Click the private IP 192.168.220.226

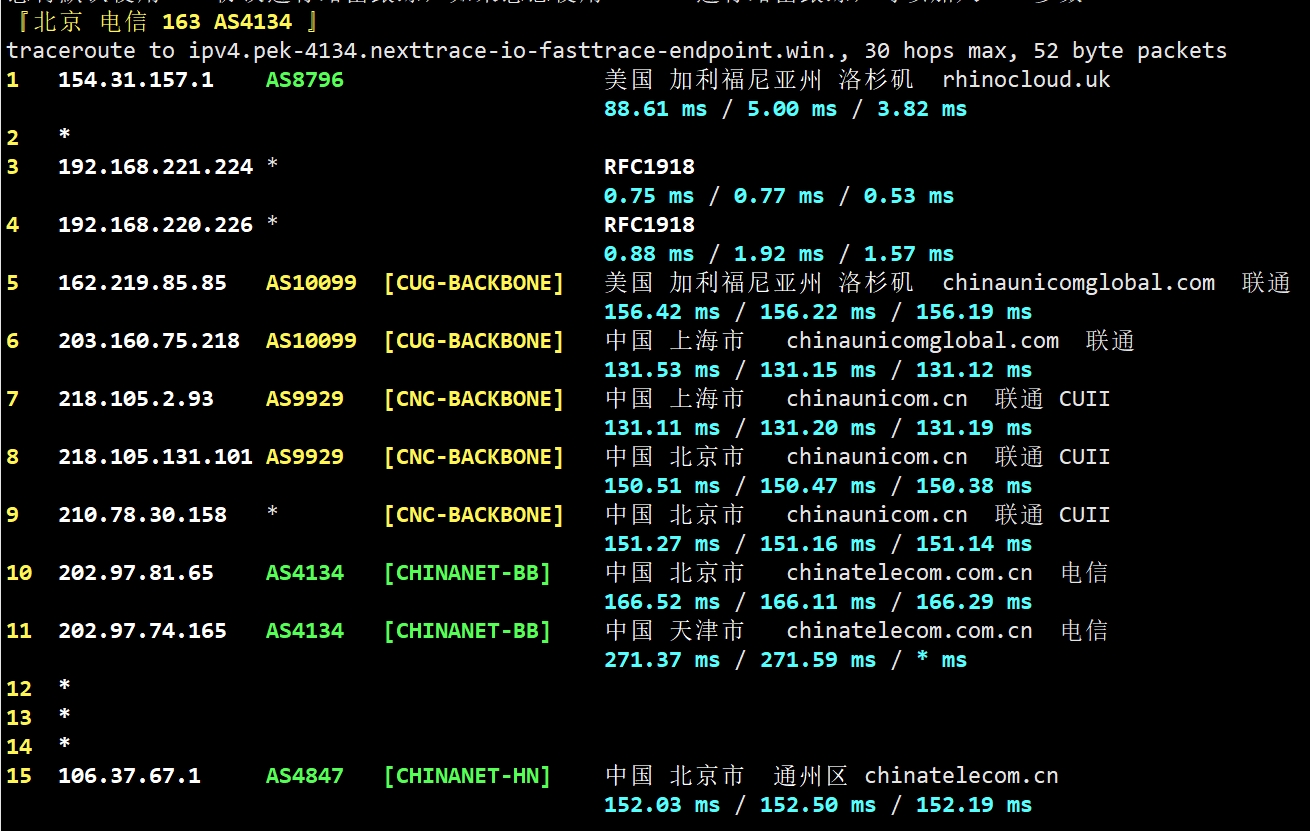click(155, 225)
